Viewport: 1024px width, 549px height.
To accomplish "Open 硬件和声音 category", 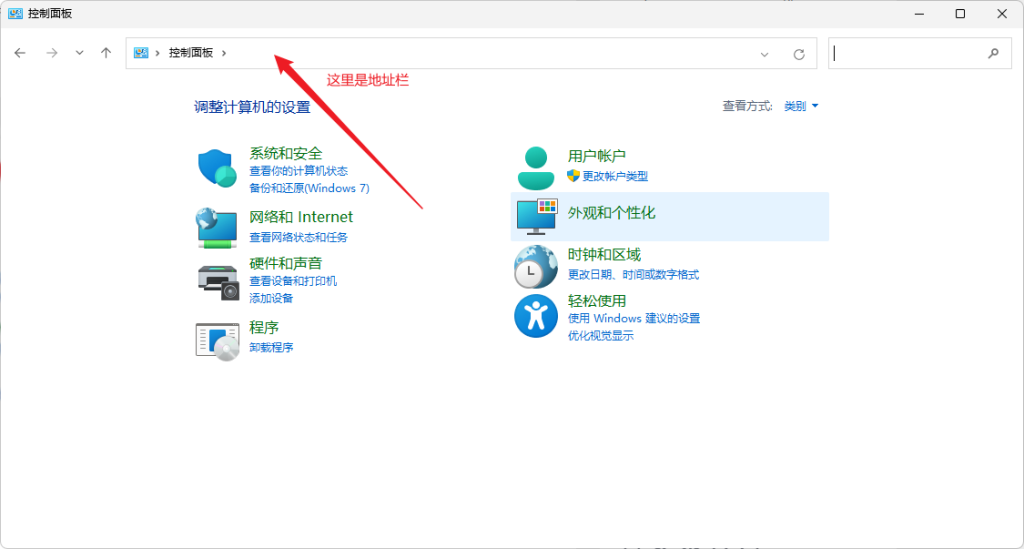I will click(x=285, y=263).
